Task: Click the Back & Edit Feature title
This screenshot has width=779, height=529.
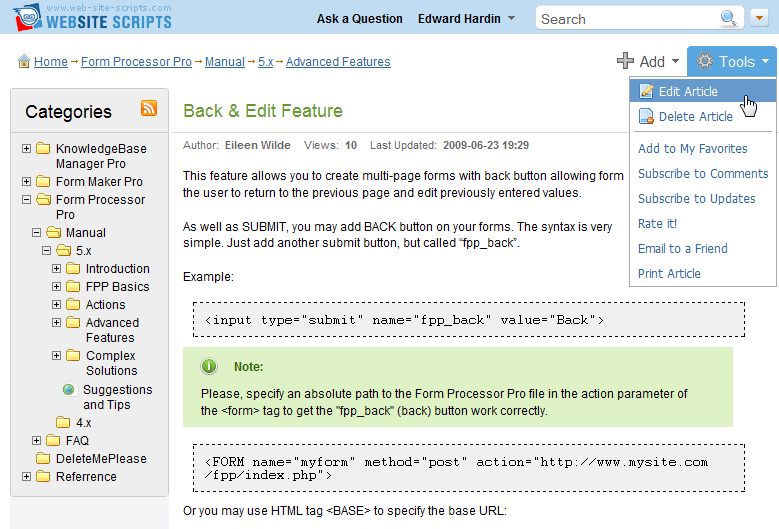Action: coord(263,110)
